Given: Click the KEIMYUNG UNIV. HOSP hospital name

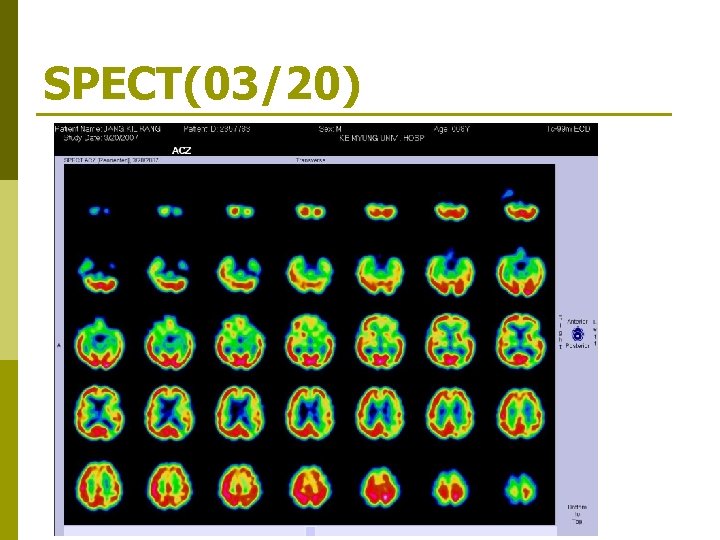Looking at the screenshot, I should [382, 138].
